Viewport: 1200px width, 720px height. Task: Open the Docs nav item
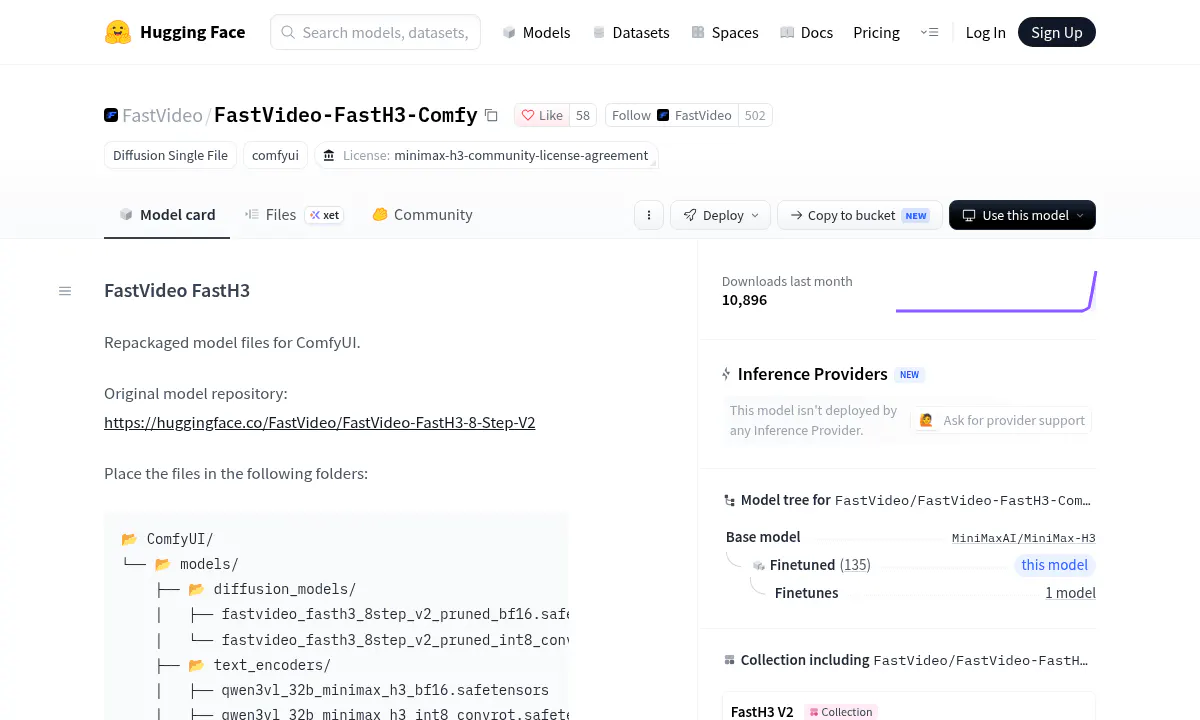point(806,32)
